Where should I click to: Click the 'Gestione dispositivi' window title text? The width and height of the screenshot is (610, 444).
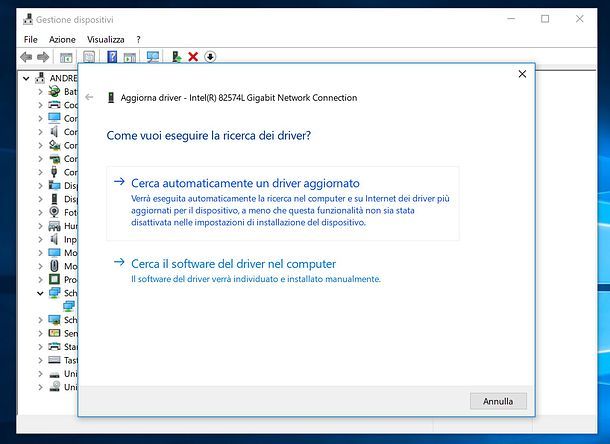pos(75,19)
